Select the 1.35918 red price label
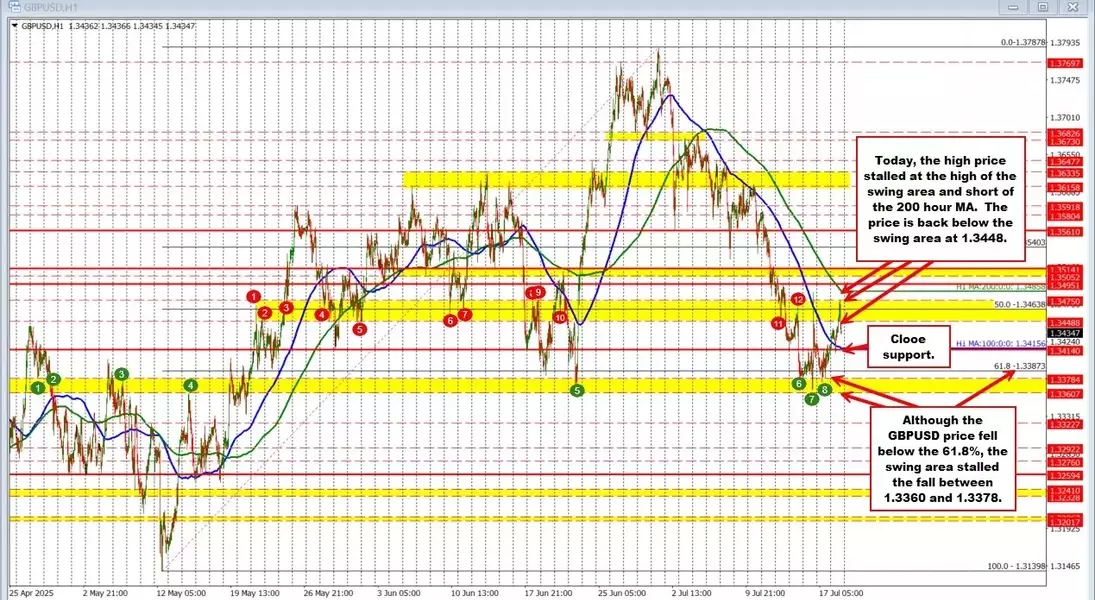The image size is (1095, 600). [x=1066, y=207]
